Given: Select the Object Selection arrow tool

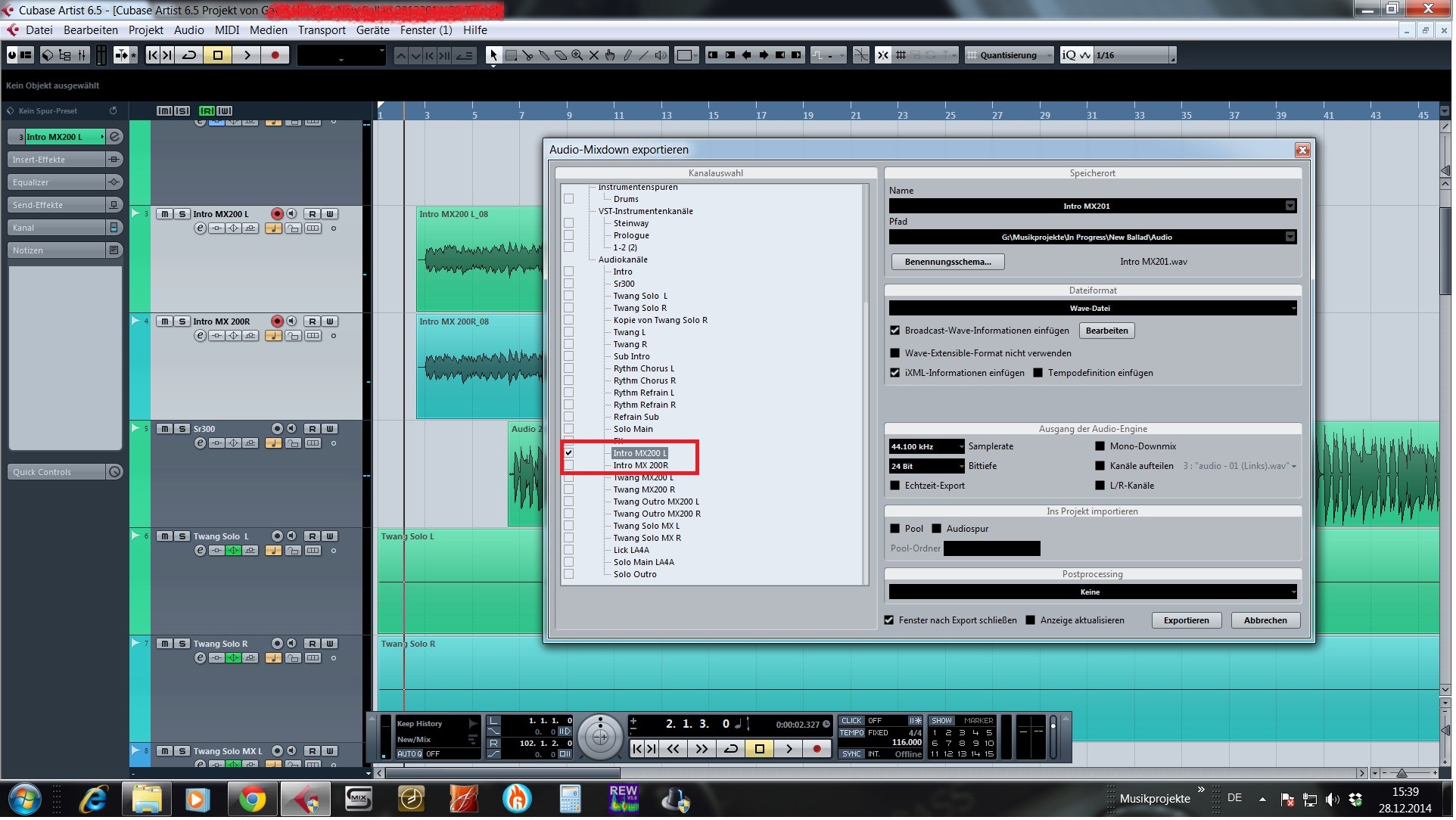Looking at the screenshot, I should (494, 55).
